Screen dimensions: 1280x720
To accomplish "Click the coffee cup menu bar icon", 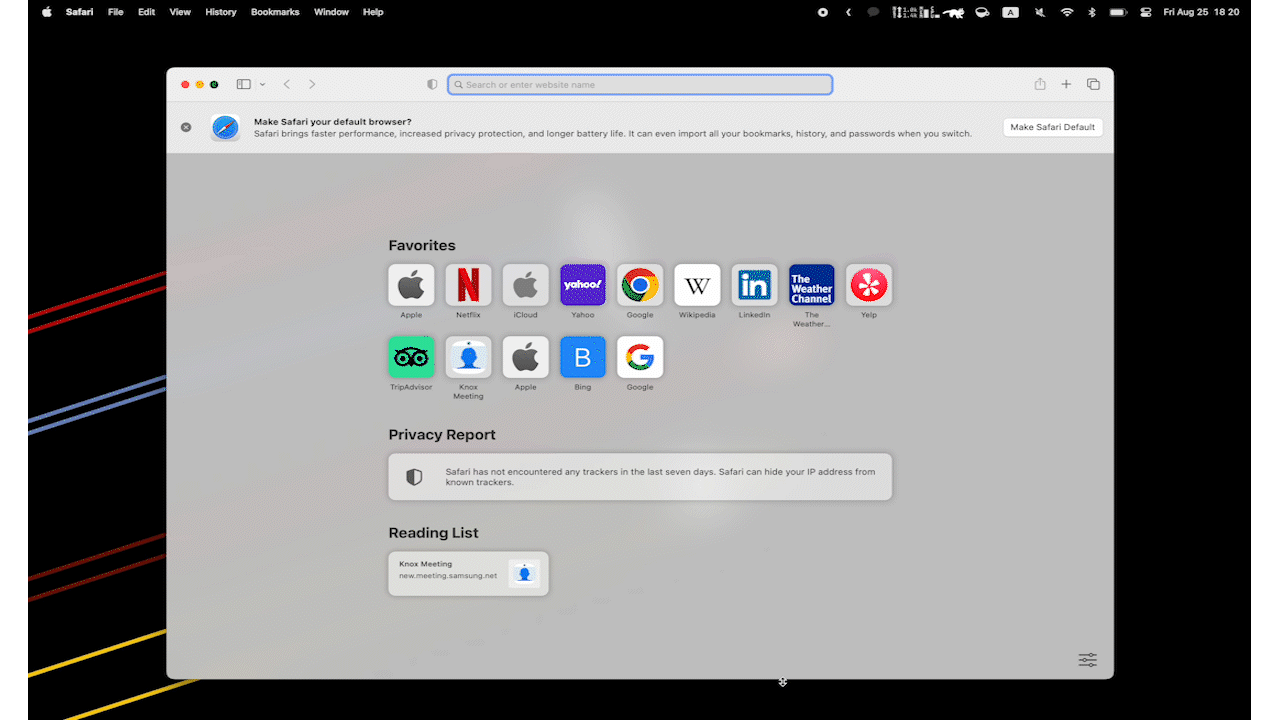I will 982,12.
